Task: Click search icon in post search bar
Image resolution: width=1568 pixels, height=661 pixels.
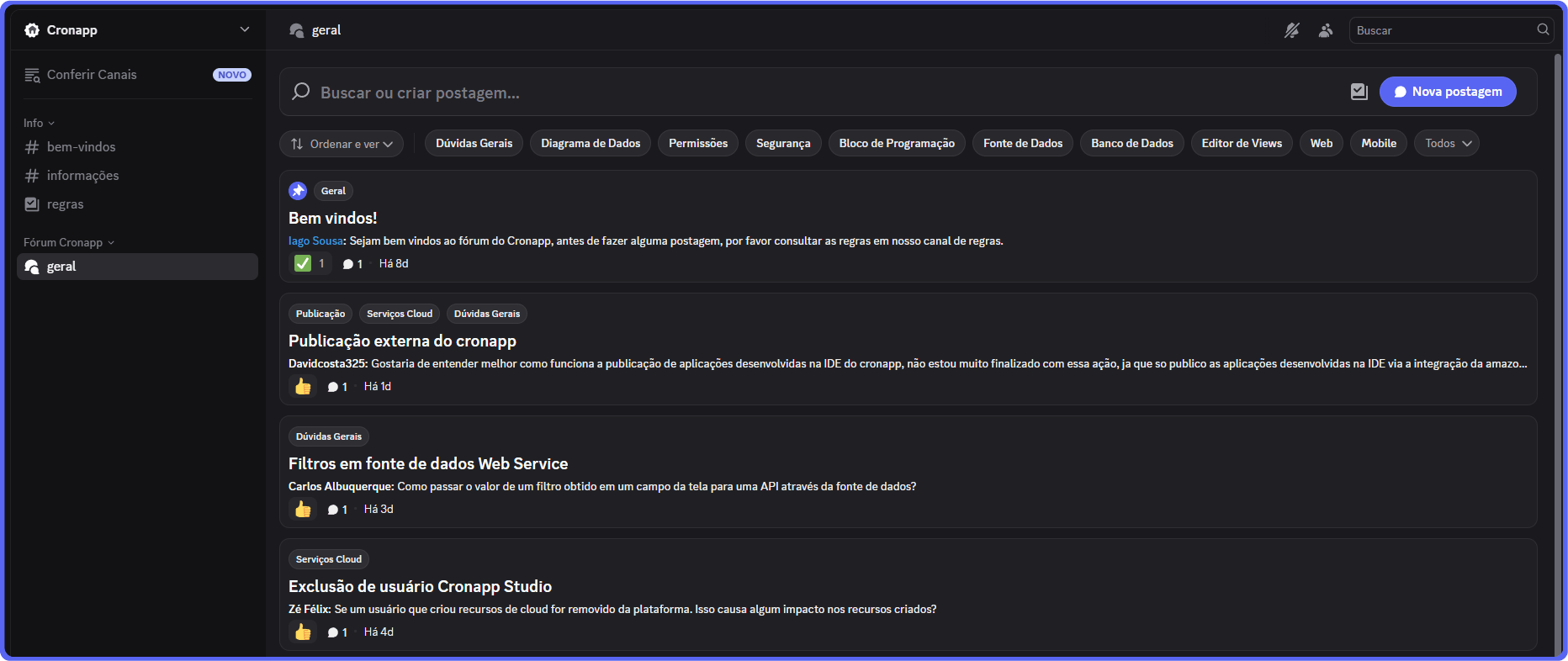Action: [301, 92]
